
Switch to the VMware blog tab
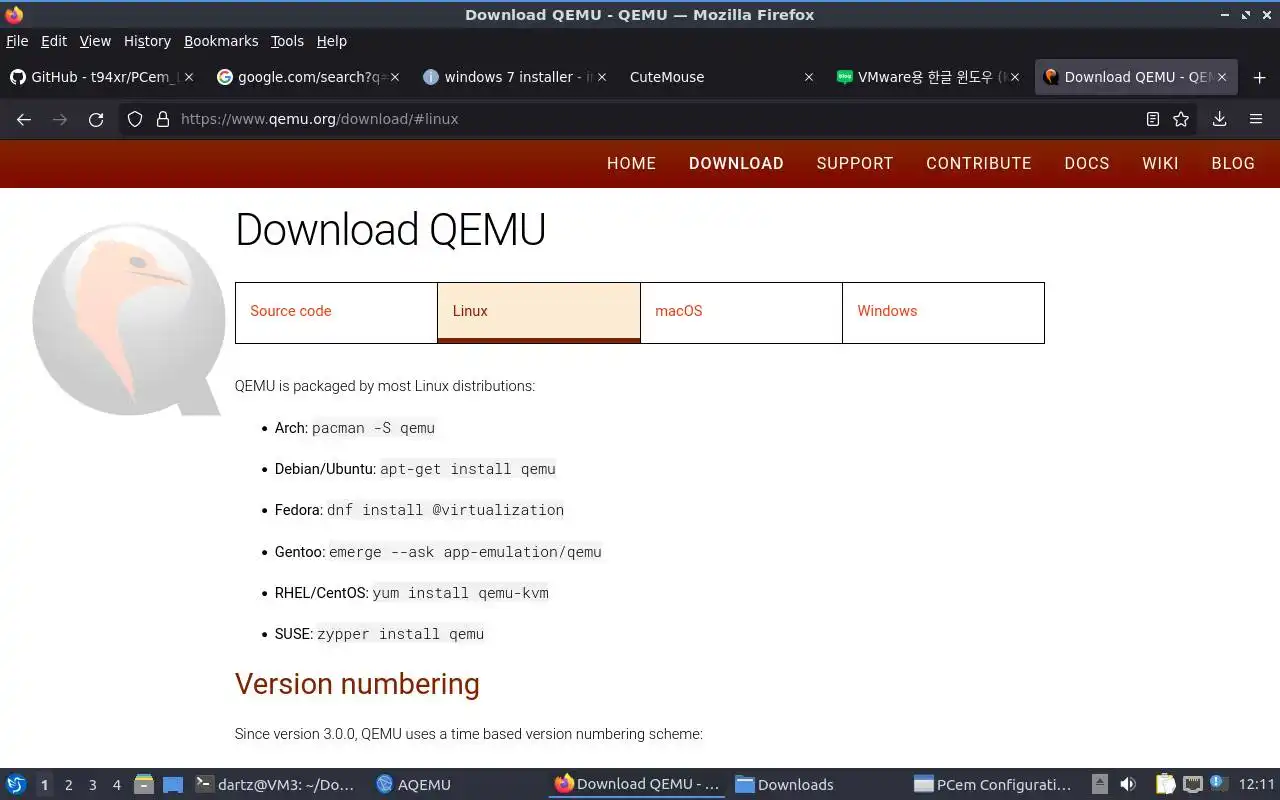927,77
